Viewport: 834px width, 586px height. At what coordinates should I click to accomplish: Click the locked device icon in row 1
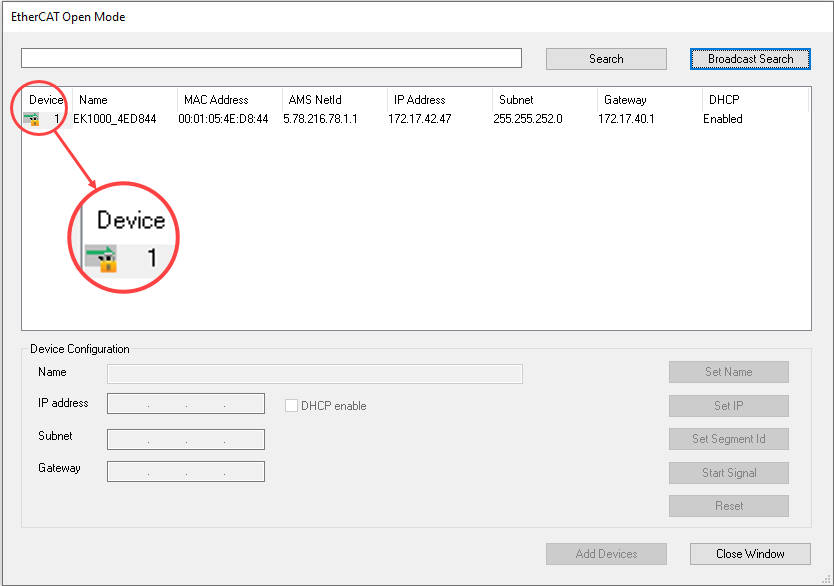[31, 119]
